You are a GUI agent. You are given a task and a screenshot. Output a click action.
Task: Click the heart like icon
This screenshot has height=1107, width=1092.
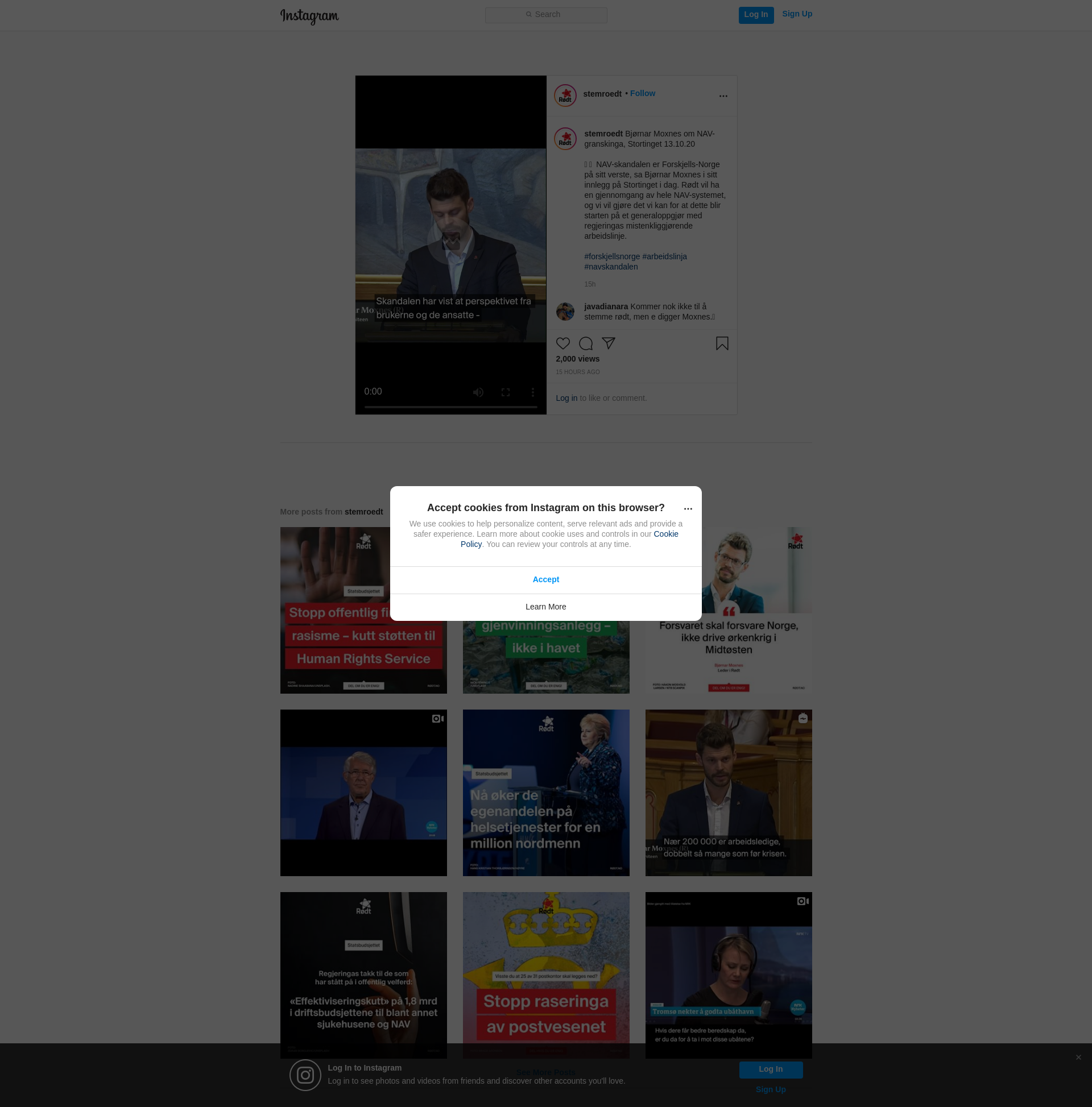point(563,343)
